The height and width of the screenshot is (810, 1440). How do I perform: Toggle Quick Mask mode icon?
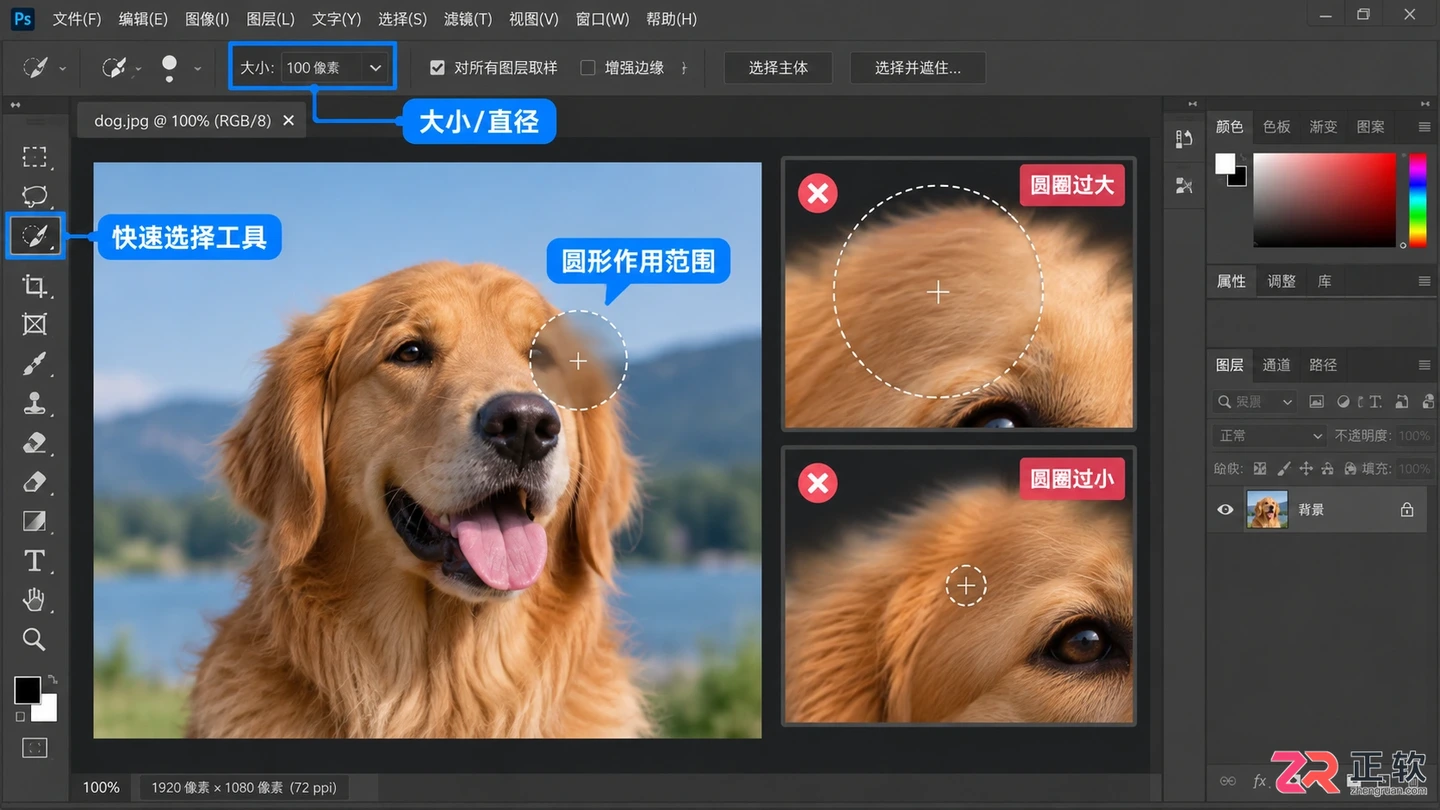point(35,747)
